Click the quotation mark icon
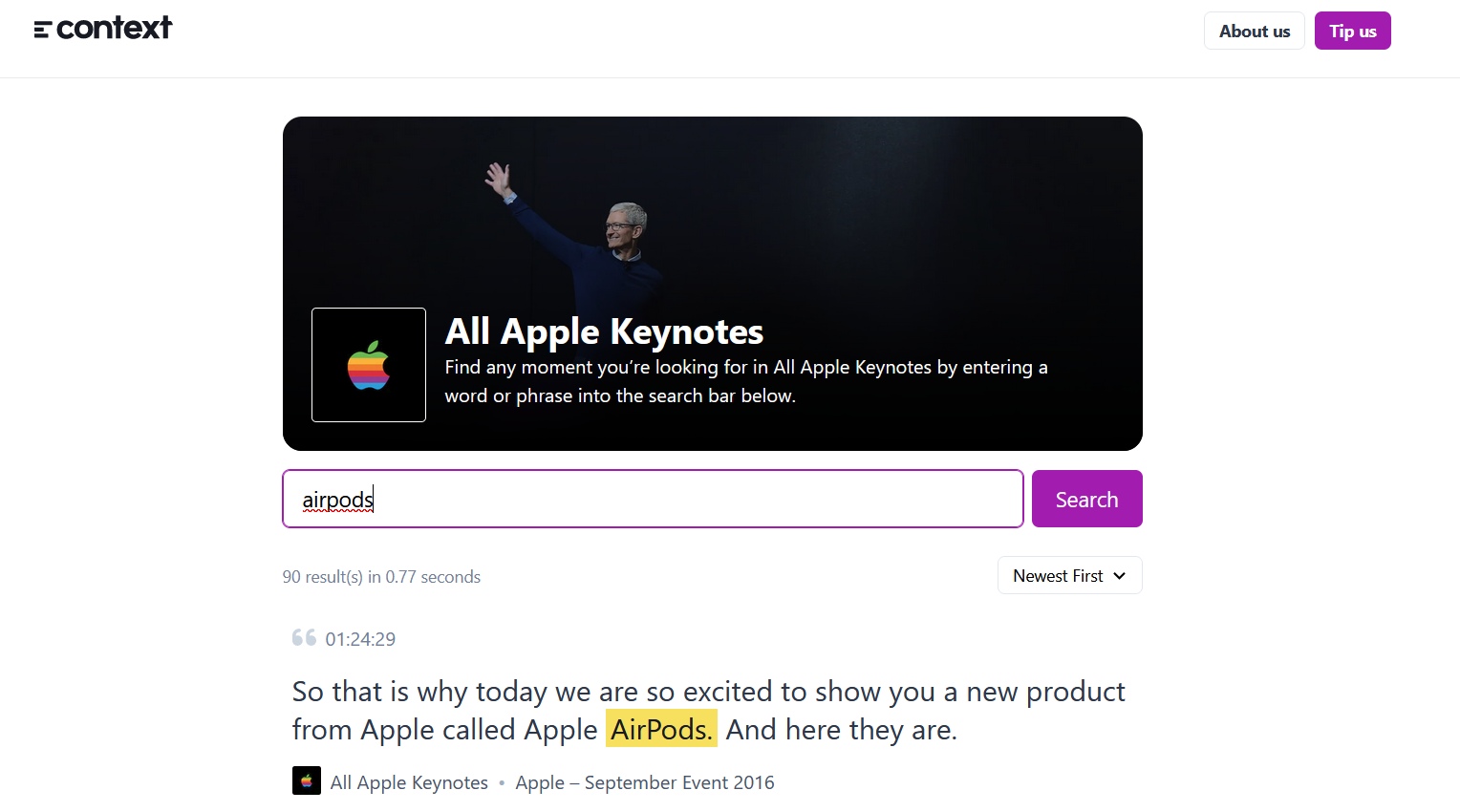Screen dimensions: 1460x812 [304, 638]
